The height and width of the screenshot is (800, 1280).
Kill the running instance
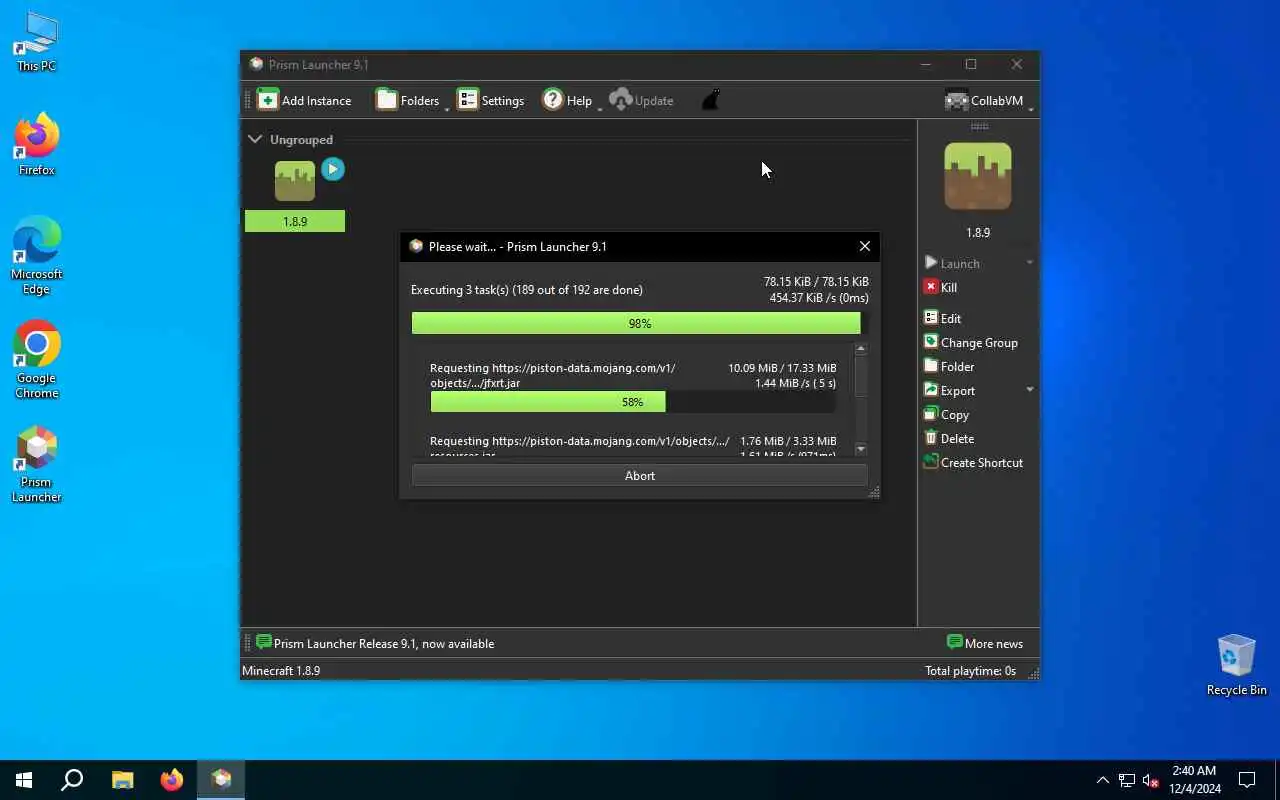[x=941, y=287]
